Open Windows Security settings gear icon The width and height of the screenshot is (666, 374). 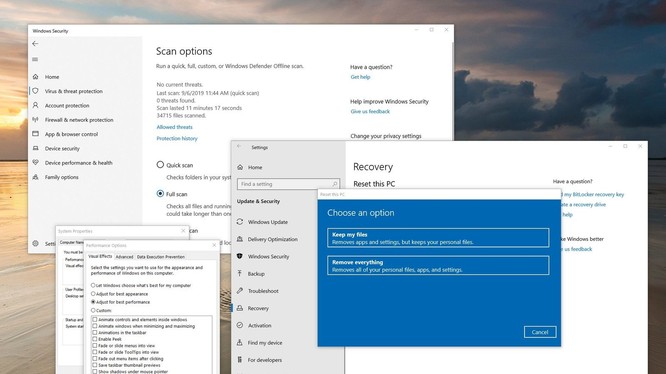pyautogui.click(x=36, y=243)
